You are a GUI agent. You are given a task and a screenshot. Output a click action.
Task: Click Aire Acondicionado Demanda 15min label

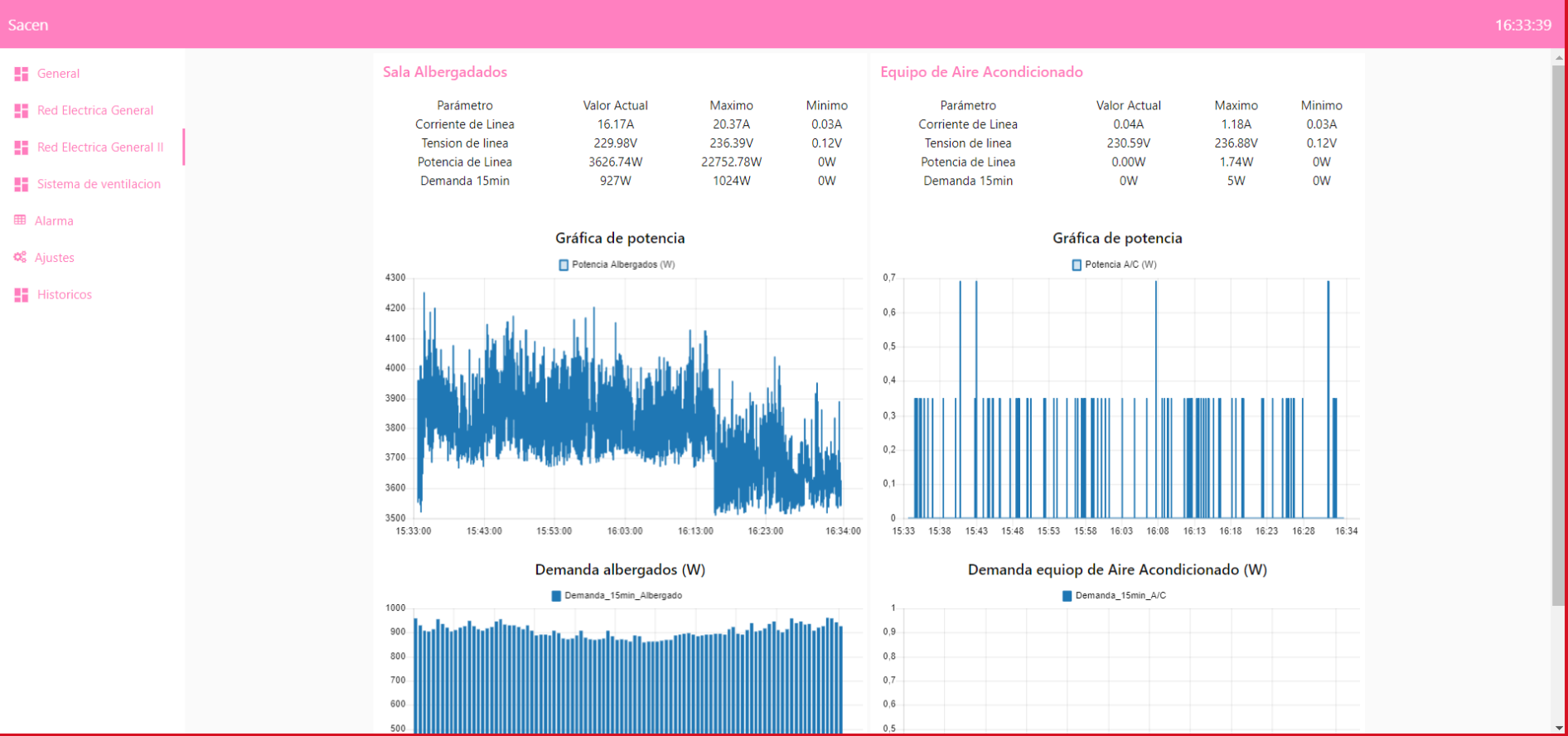[968, 181]
